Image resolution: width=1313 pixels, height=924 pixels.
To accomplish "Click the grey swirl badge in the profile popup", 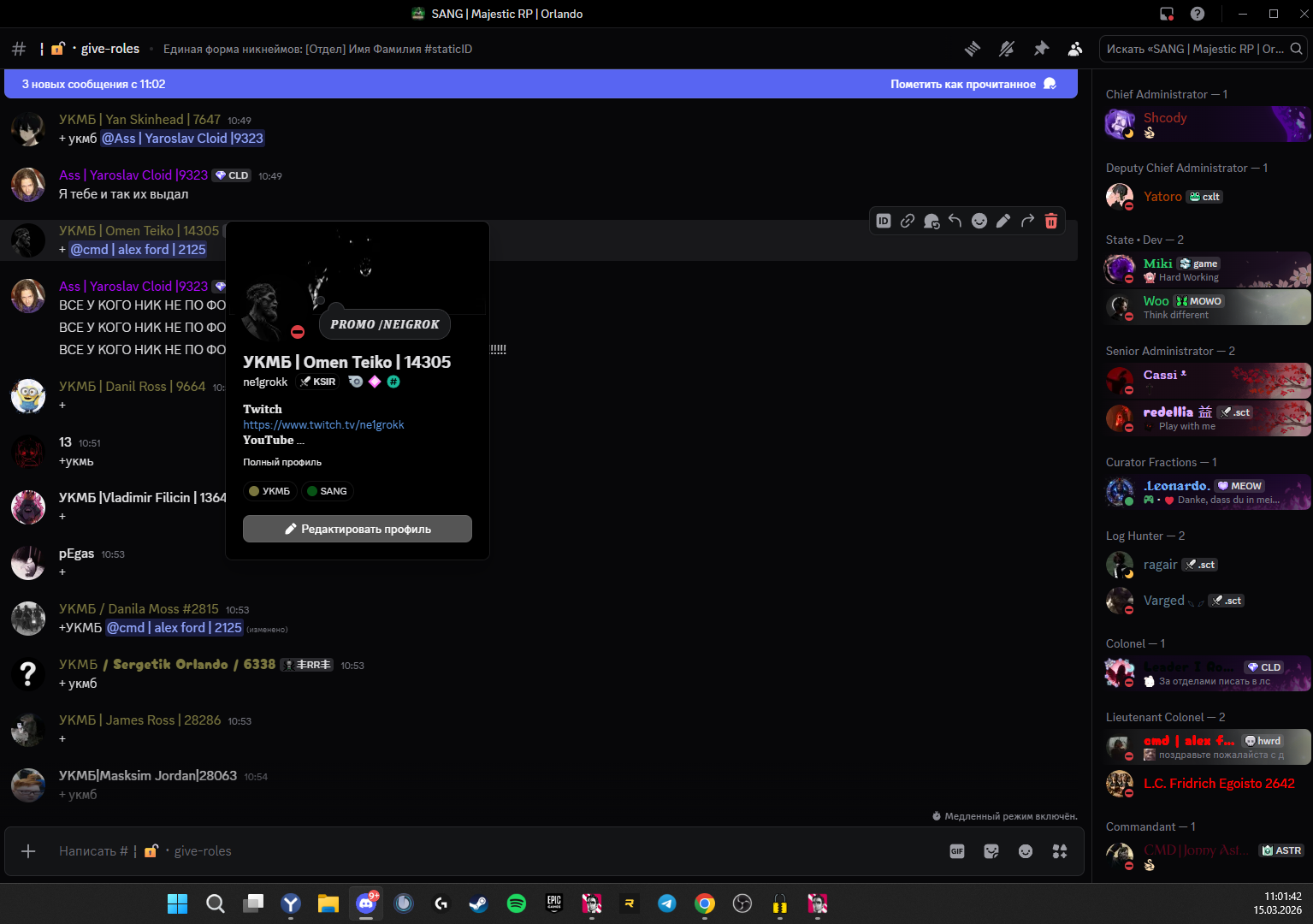I will 356,382.
